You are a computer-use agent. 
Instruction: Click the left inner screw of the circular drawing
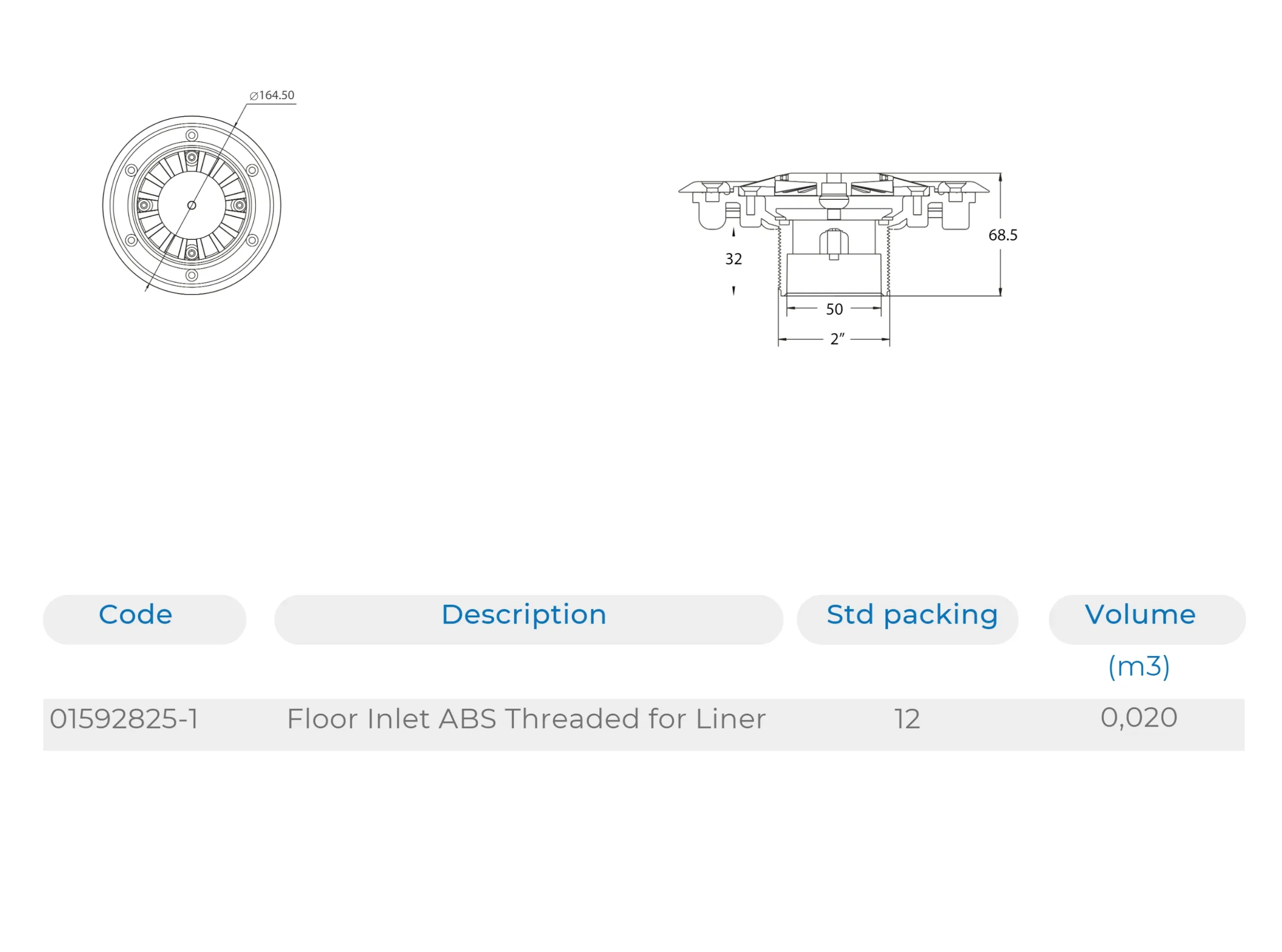click(x=144, y=205)
